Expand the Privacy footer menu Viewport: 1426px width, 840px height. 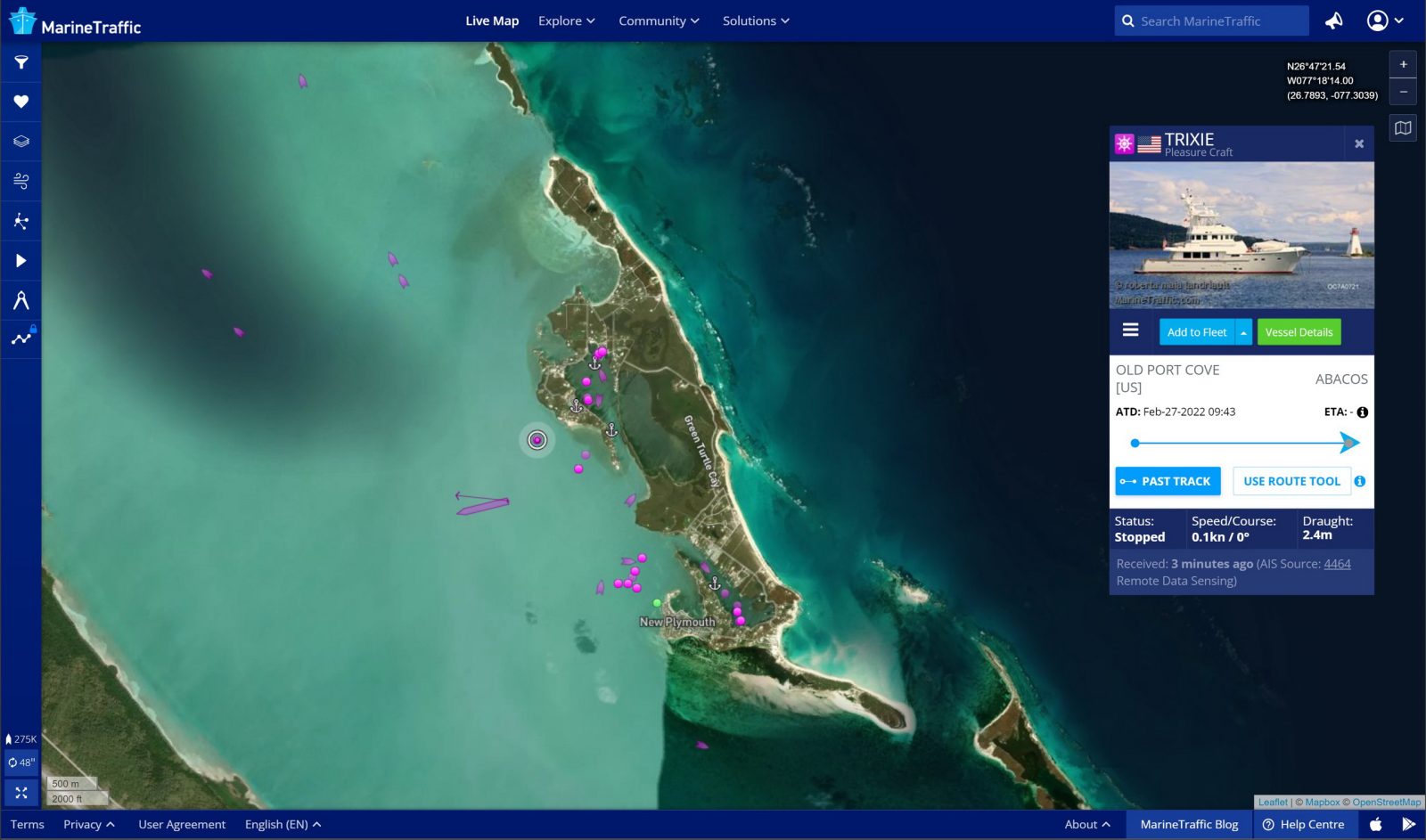[x=89, y=824]
